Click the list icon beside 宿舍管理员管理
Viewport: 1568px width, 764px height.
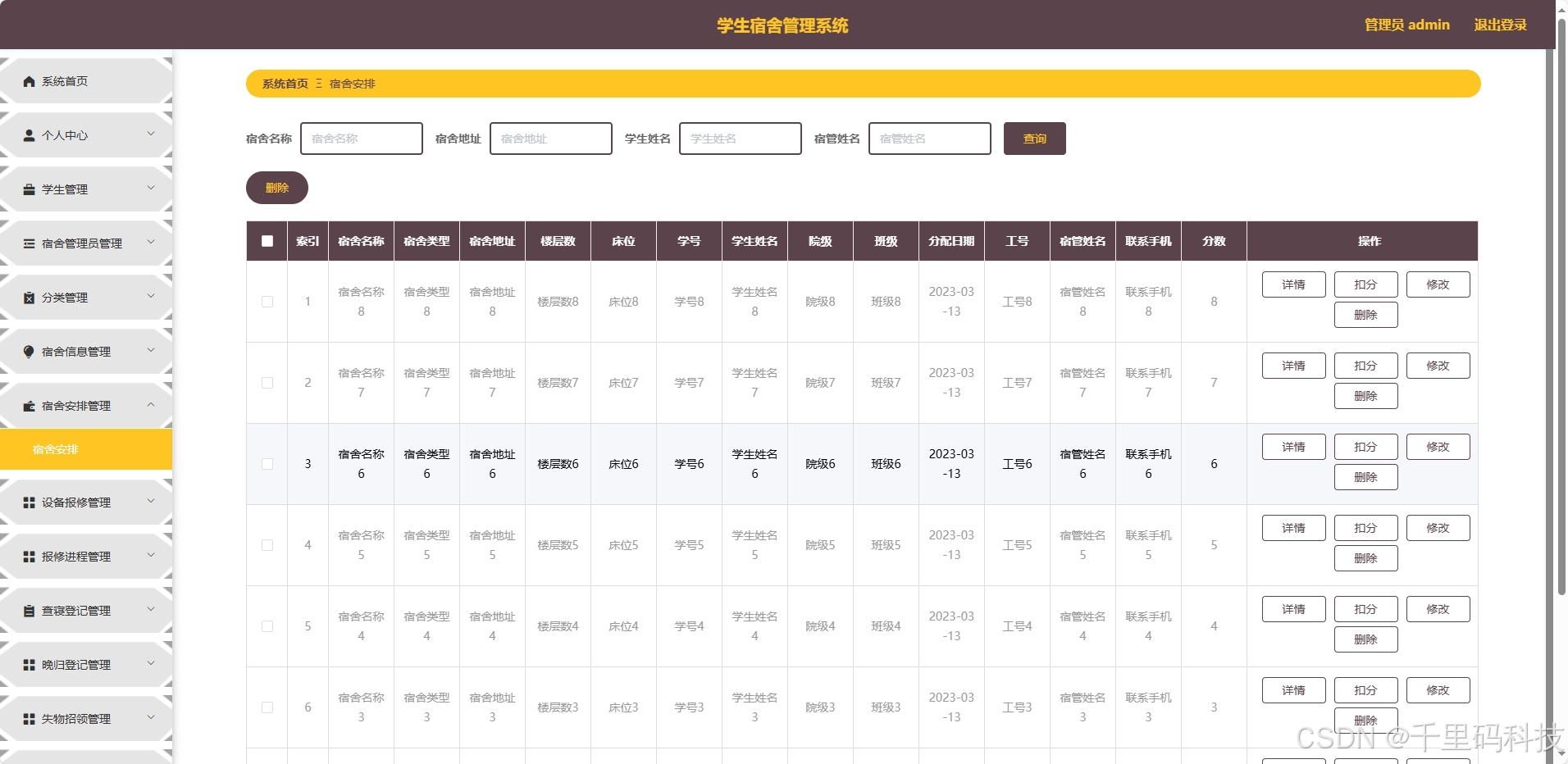pos(30,243)
